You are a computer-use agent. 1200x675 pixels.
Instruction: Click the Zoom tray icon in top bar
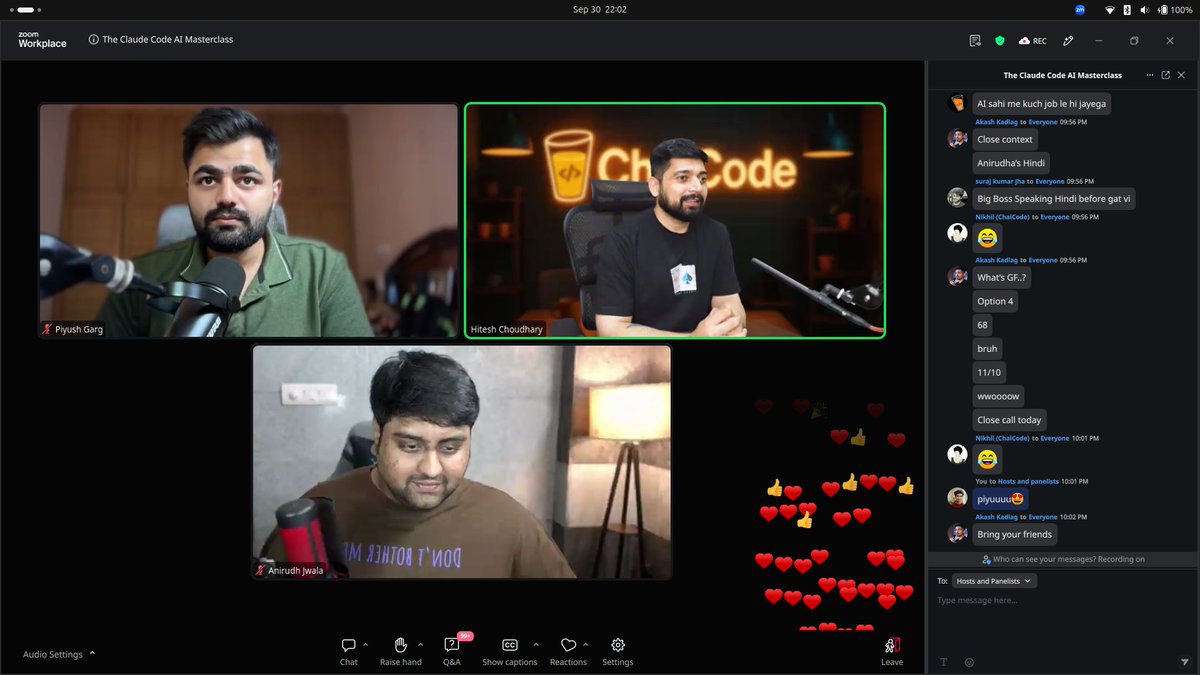[x=1080, y=9]
